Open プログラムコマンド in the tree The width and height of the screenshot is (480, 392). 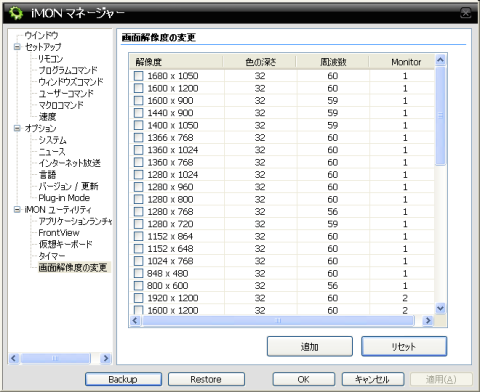coord(68,70)
